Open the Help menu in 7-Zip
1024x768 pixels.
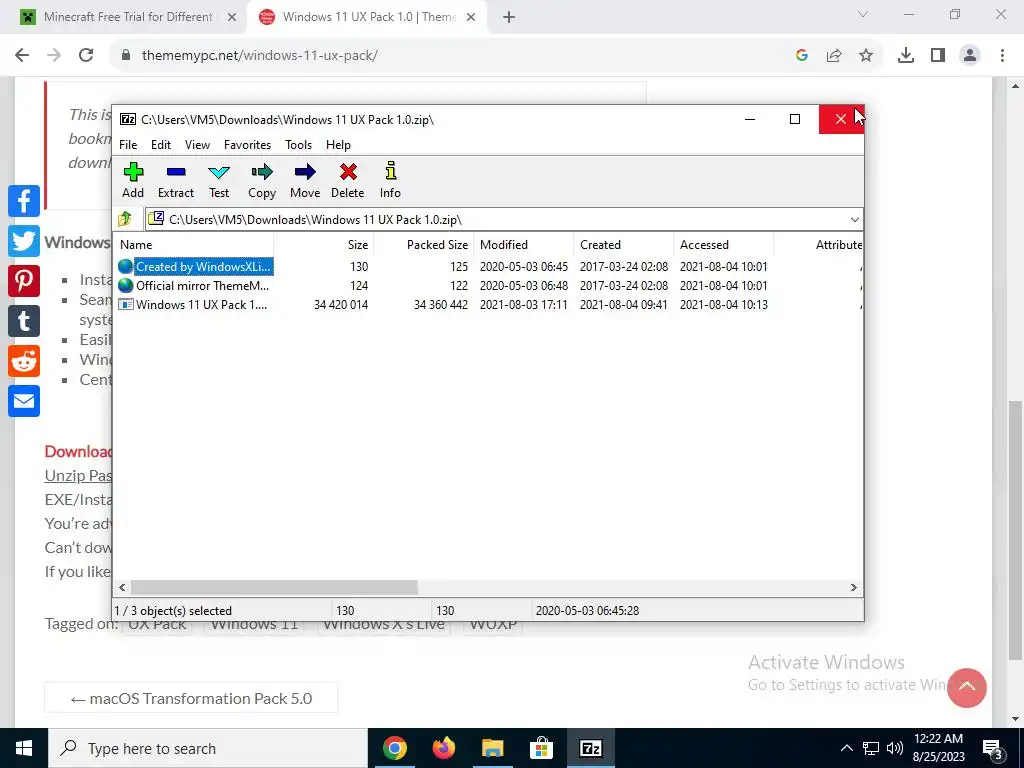338,145
